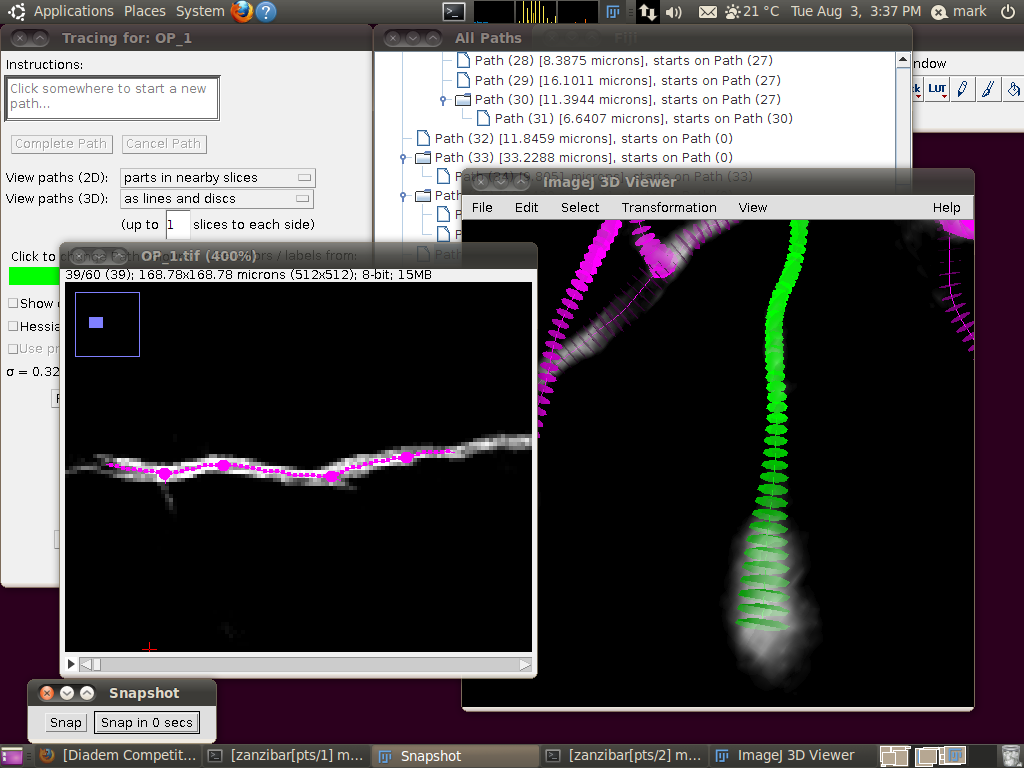Click the Fiji tray icon in top panel
Viewport: 1024px width, 768px height.
(613, 12)
